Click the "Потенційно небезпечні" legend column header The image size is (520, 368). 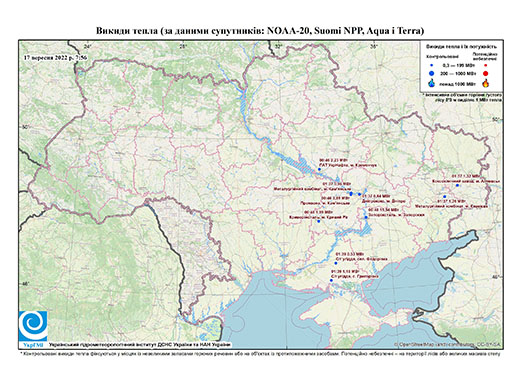point(485,56)
